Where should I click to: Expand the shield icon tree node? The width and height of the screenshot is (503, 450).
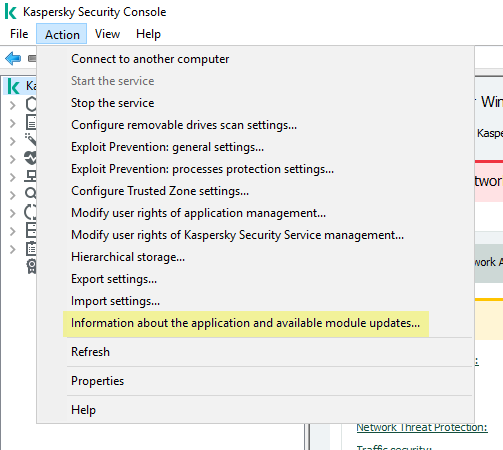click(x=13, y=105)
